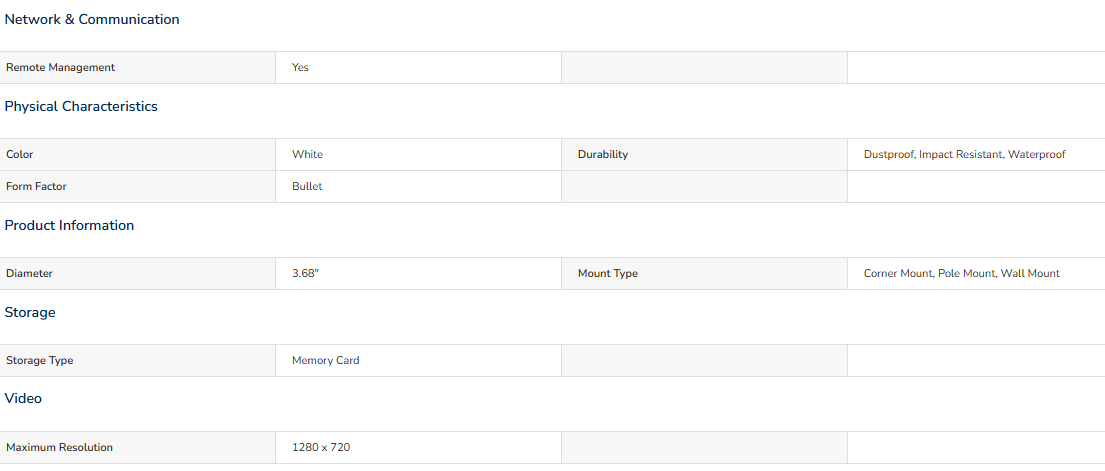Click the White color value
Screen dimensions: 1105x471
click(307, 154)
